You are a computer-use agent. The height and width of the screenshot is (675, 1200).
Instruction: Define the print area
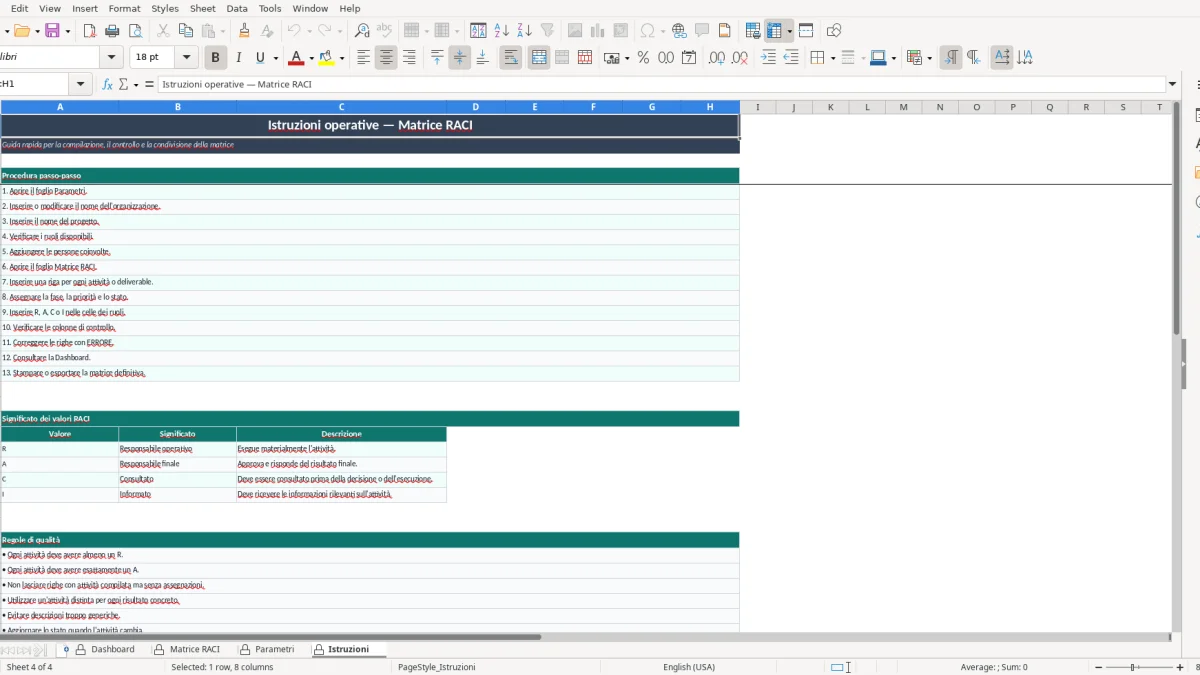click(753, 31)
